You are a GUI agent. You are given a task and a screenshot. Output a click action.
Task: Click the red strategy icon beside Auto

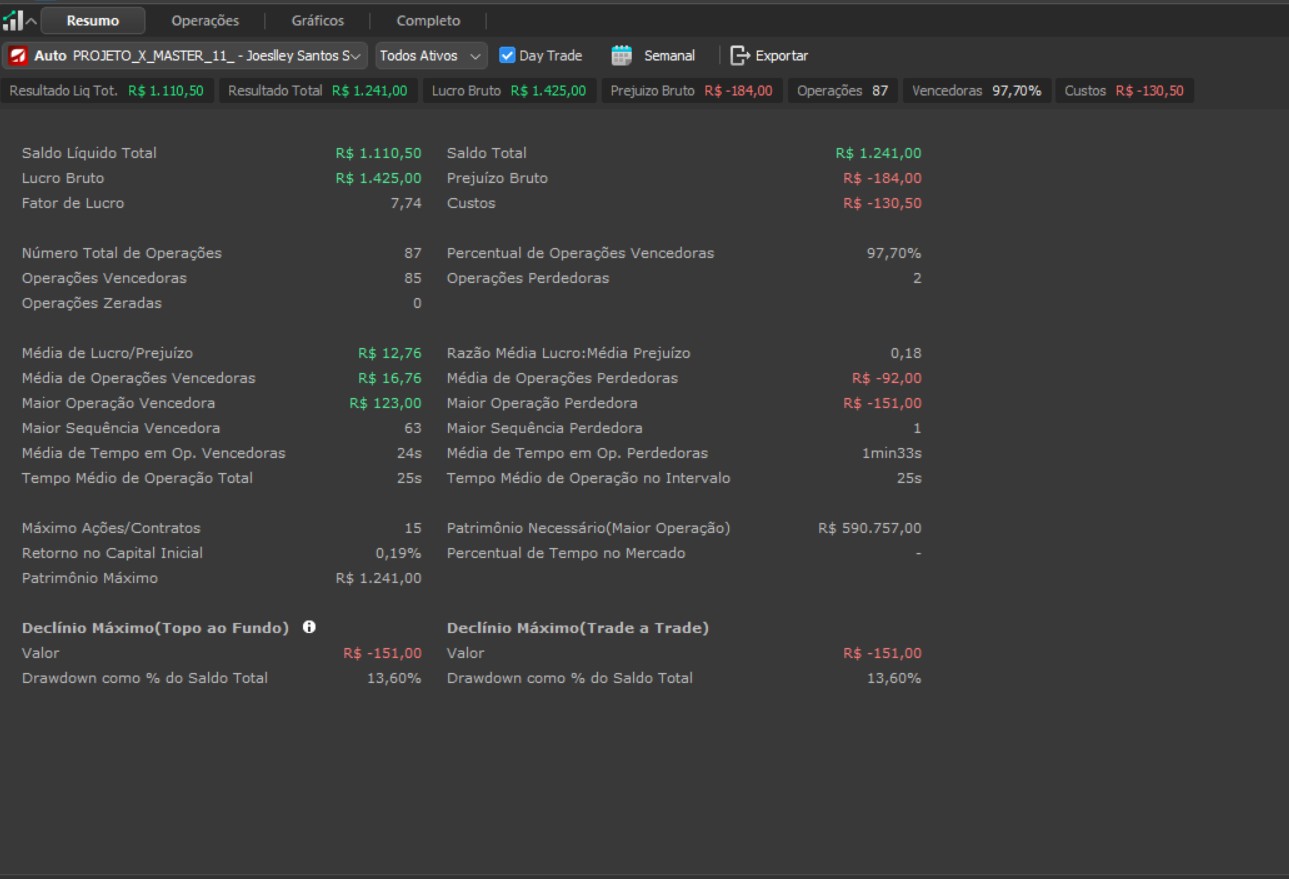tap(18, 56)
